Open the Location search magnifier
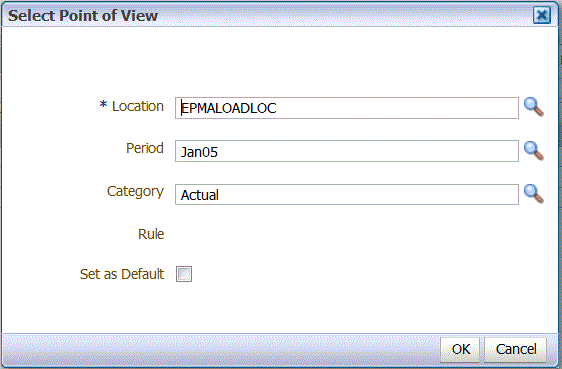This screenshot has height=369, width=562. tap(534, 107)
